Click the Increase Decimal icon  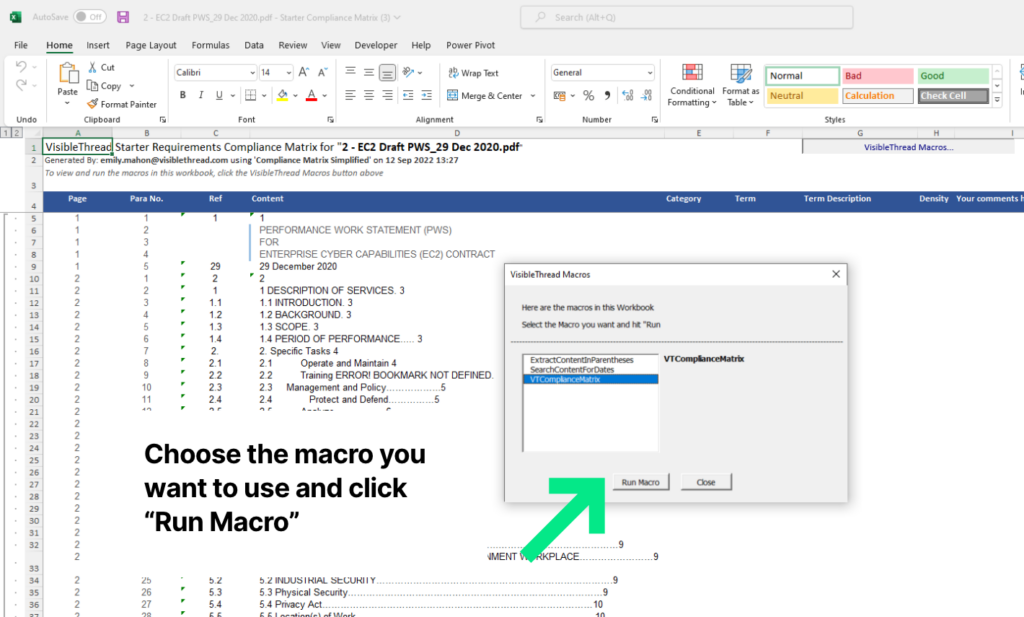[628, 95]
